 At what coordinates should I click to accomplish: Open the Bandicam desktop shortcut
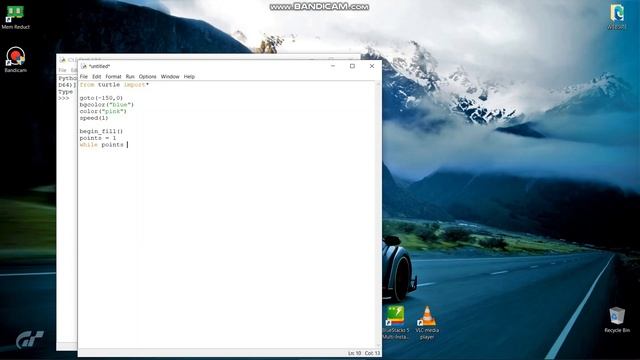point(16,60)
